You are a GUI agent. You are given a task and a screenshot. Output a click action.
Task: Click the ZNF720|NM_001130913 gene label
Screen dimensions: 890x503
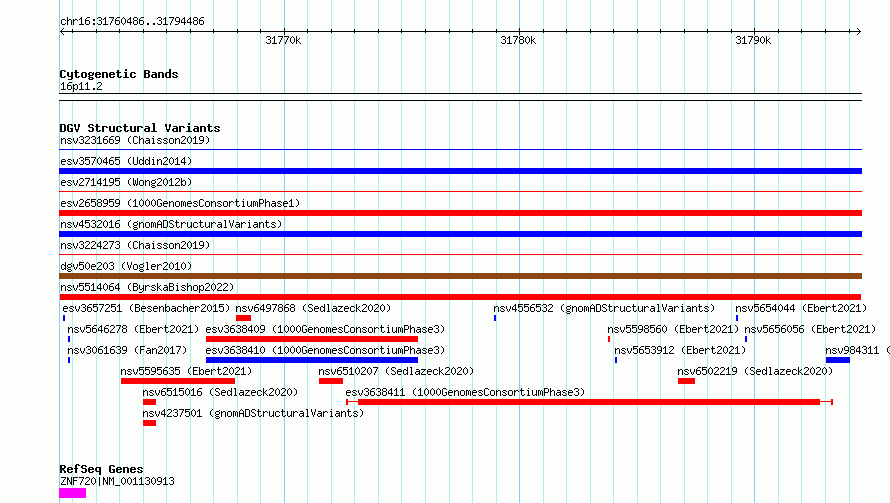tap(117, 481)
